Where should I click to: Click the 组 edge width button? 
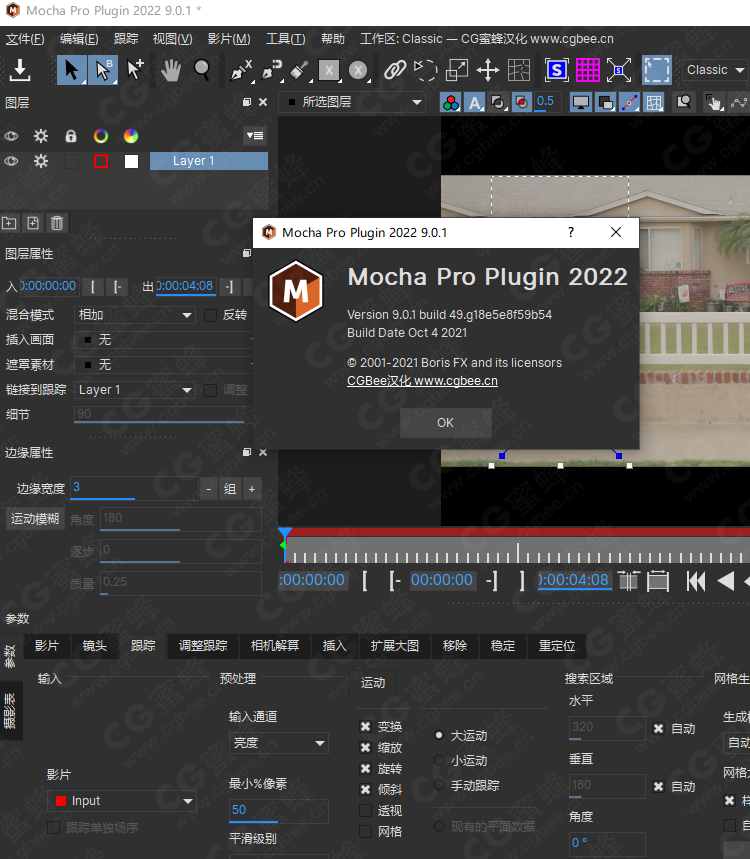(230, 489)
